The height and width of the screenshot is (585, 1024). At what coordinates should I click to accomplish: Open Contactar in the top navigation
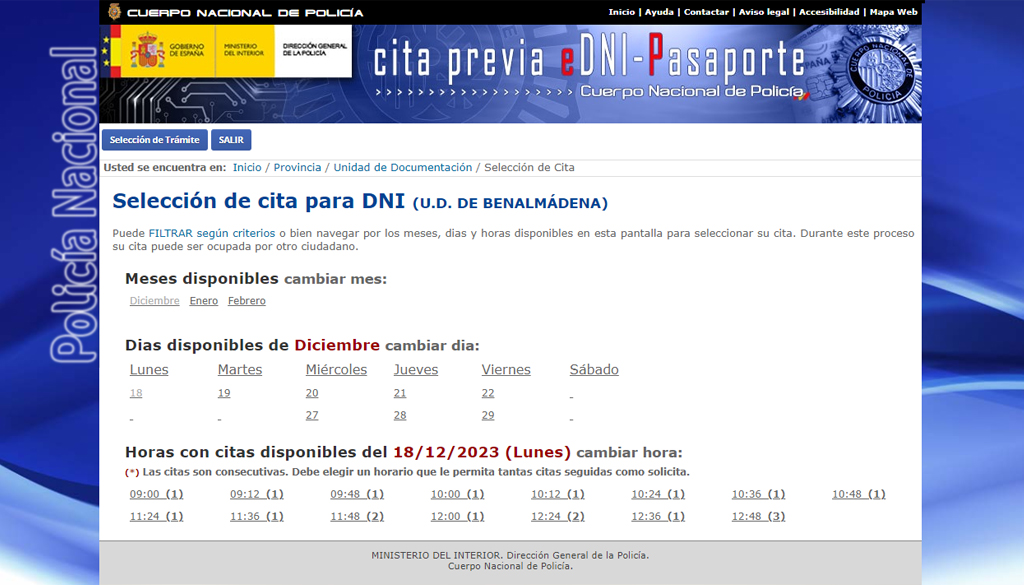pyautogui.click(x=706, y=12)
